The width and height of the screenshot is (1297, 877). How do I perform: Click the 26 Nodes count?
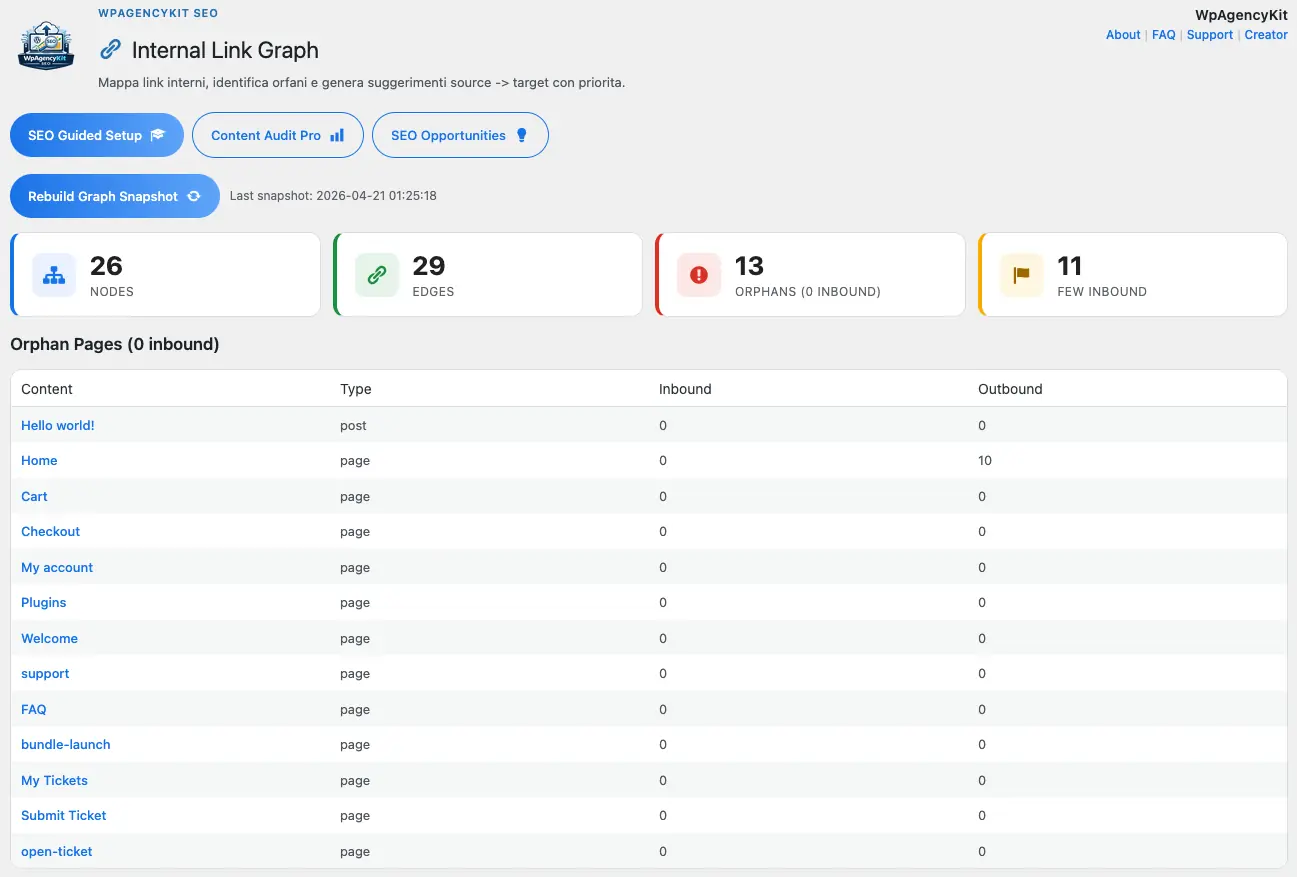click(106, 266)
